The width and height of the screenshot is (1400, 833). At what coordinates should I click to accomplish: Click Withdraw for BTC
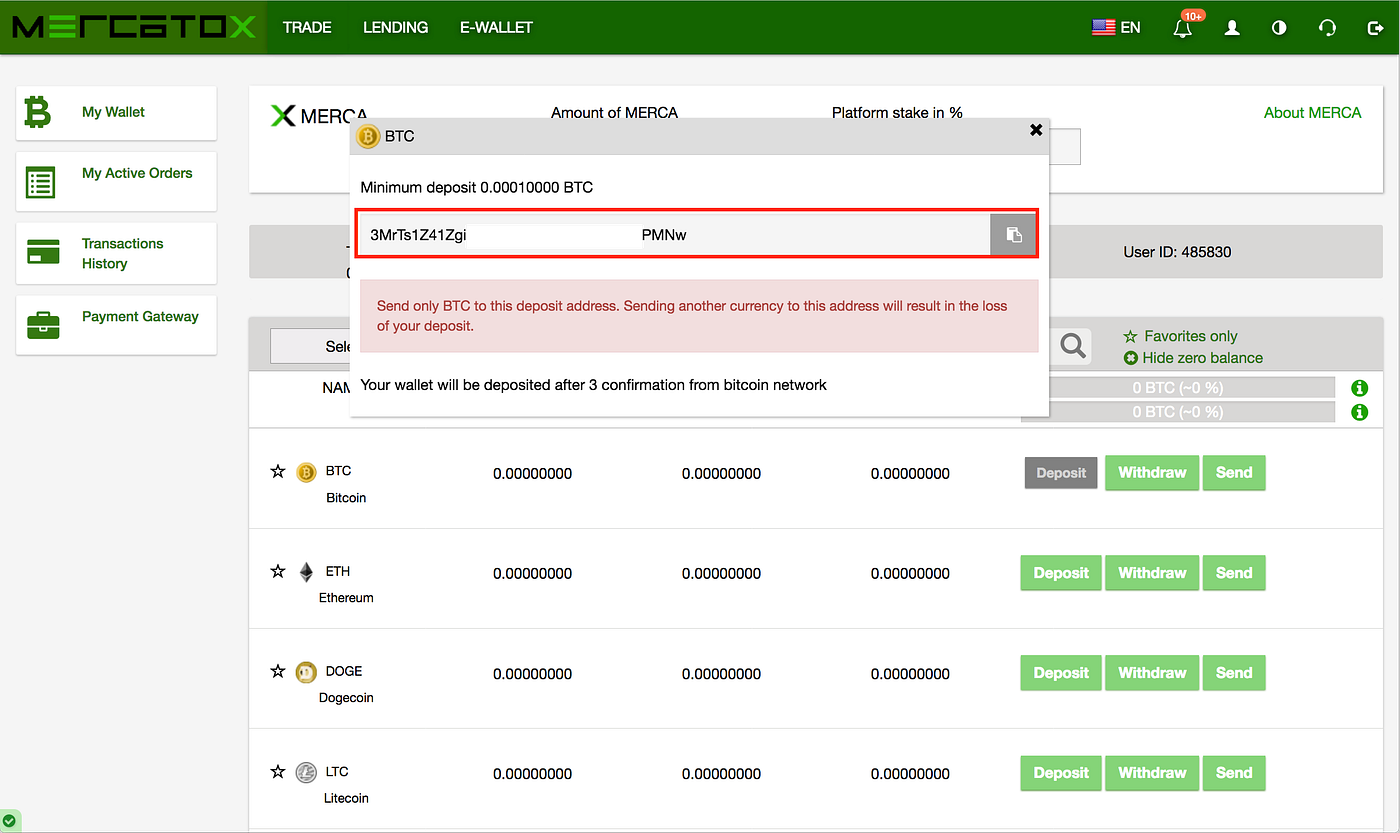pyautogui.click(x=1152, y=473)
